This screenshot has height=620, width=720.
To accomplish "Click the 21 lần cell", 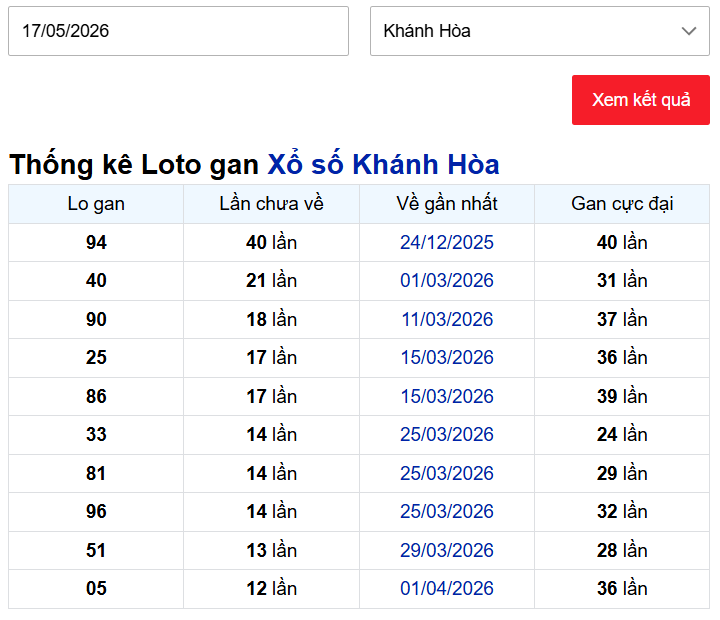I will click(271, 281).
